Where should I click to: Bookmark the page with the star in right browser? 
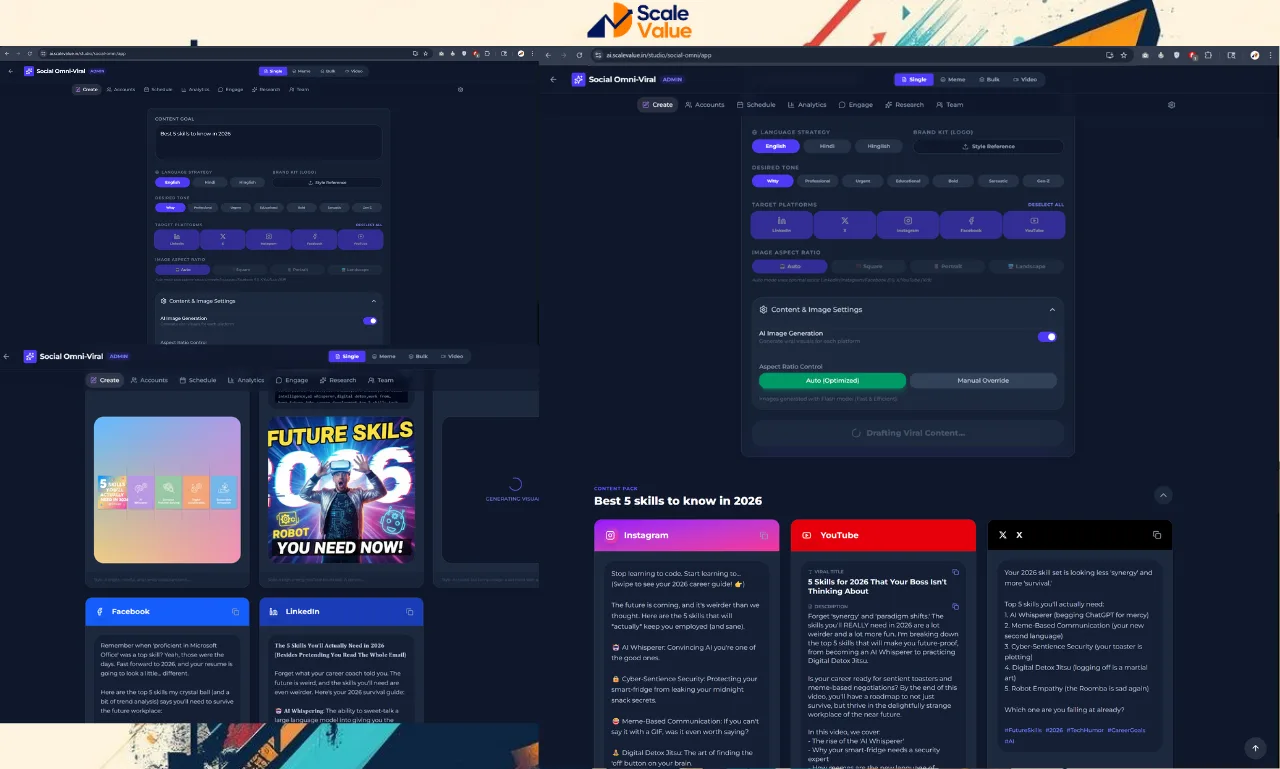1124,55
